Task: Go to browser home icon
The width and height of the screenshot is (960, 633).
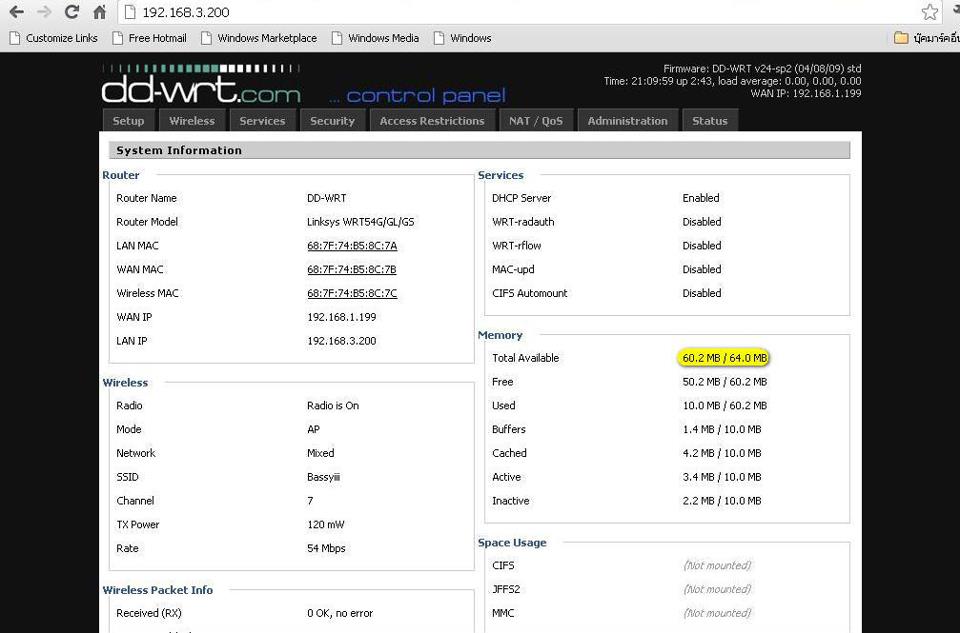Action: point(99,12)
